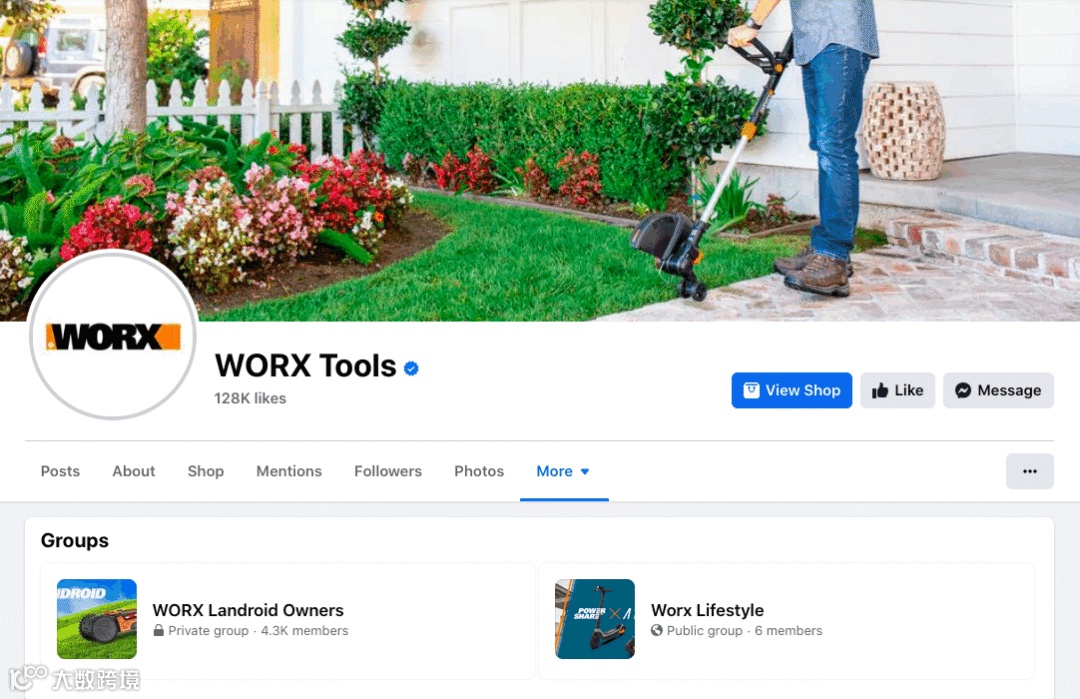Click the blue verified badge beside WORX Tools
Image resolution: width=1080 pixels, height=699 pixels.
[x=411, y=368]
